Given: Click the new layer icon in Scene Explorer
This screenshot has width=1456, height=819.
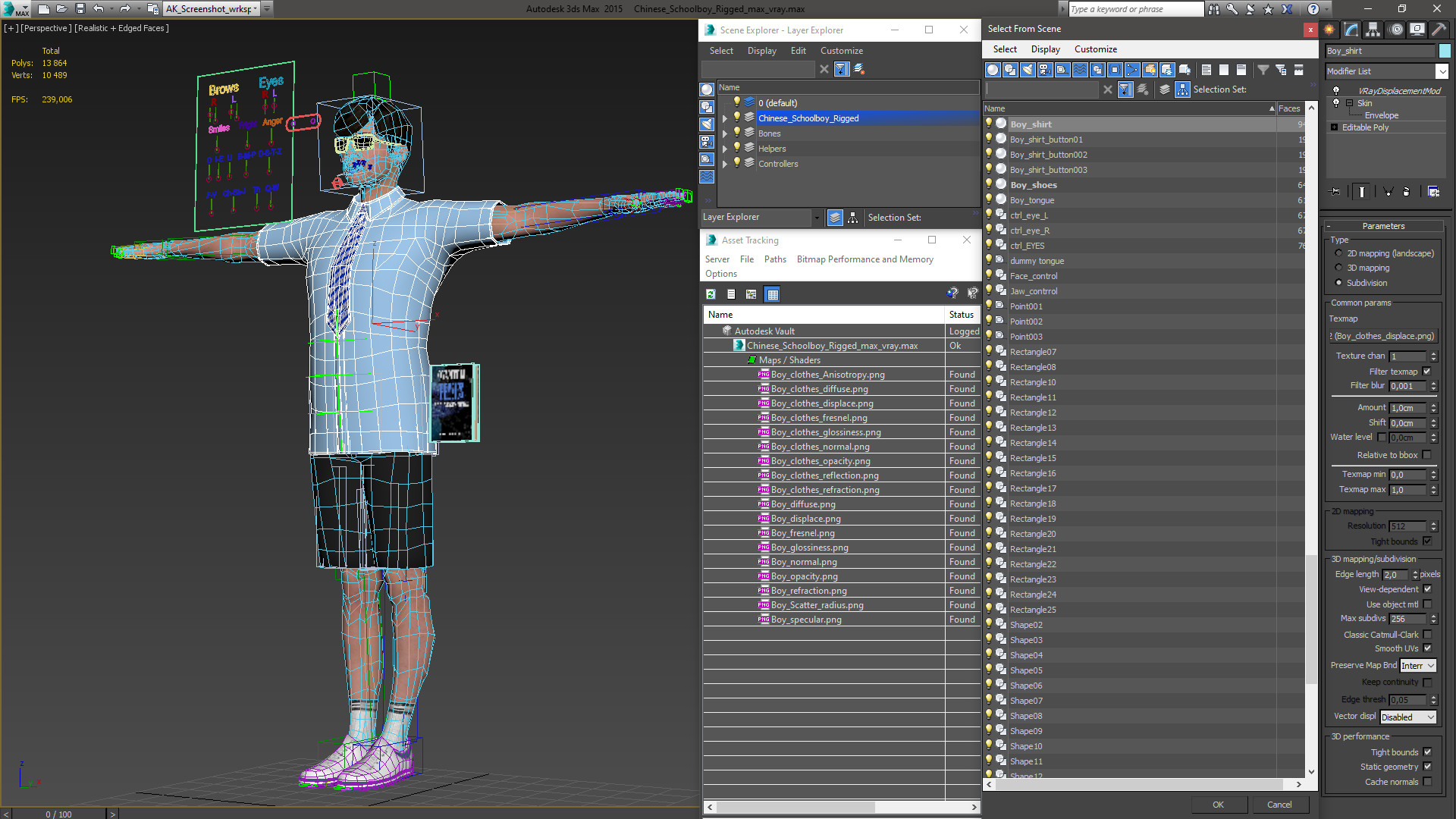Looking at the screenshot, I should [859, 69].
